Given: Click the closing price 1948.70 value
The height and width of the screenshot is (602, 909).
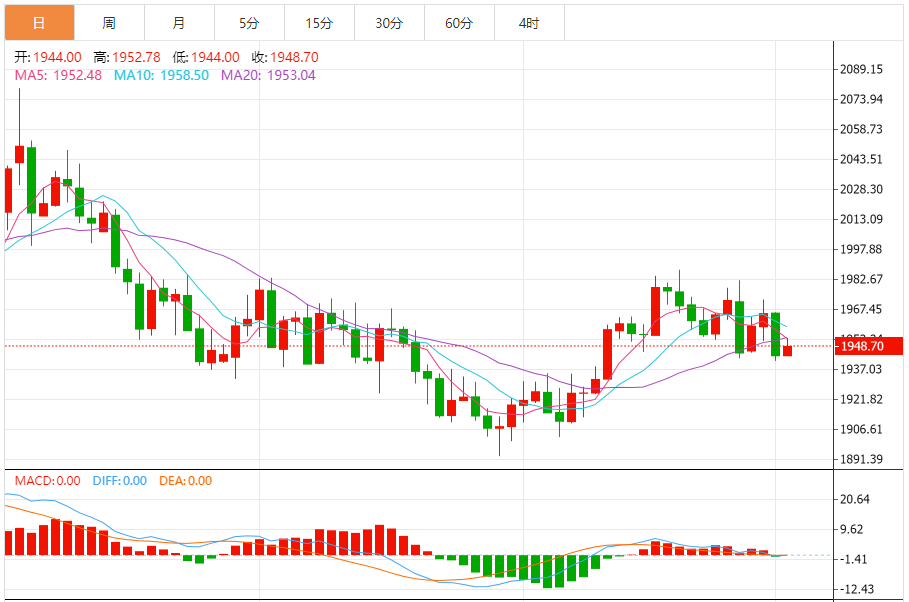Looking at the screenshot, I should point(294,57).
